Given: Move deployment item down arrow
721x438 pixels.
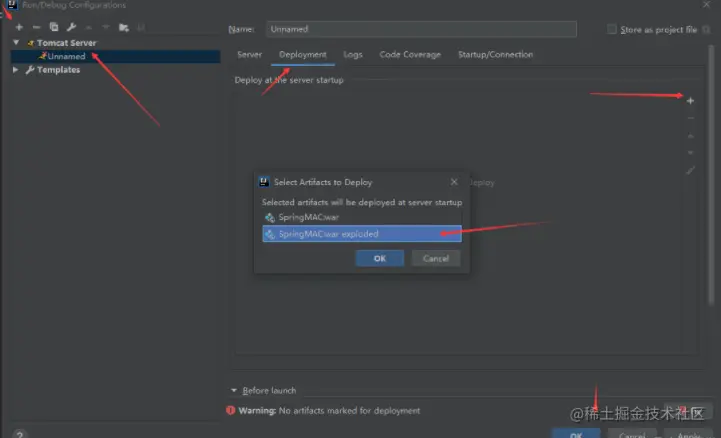Looking at the screenshot, I should pos(690,153).
